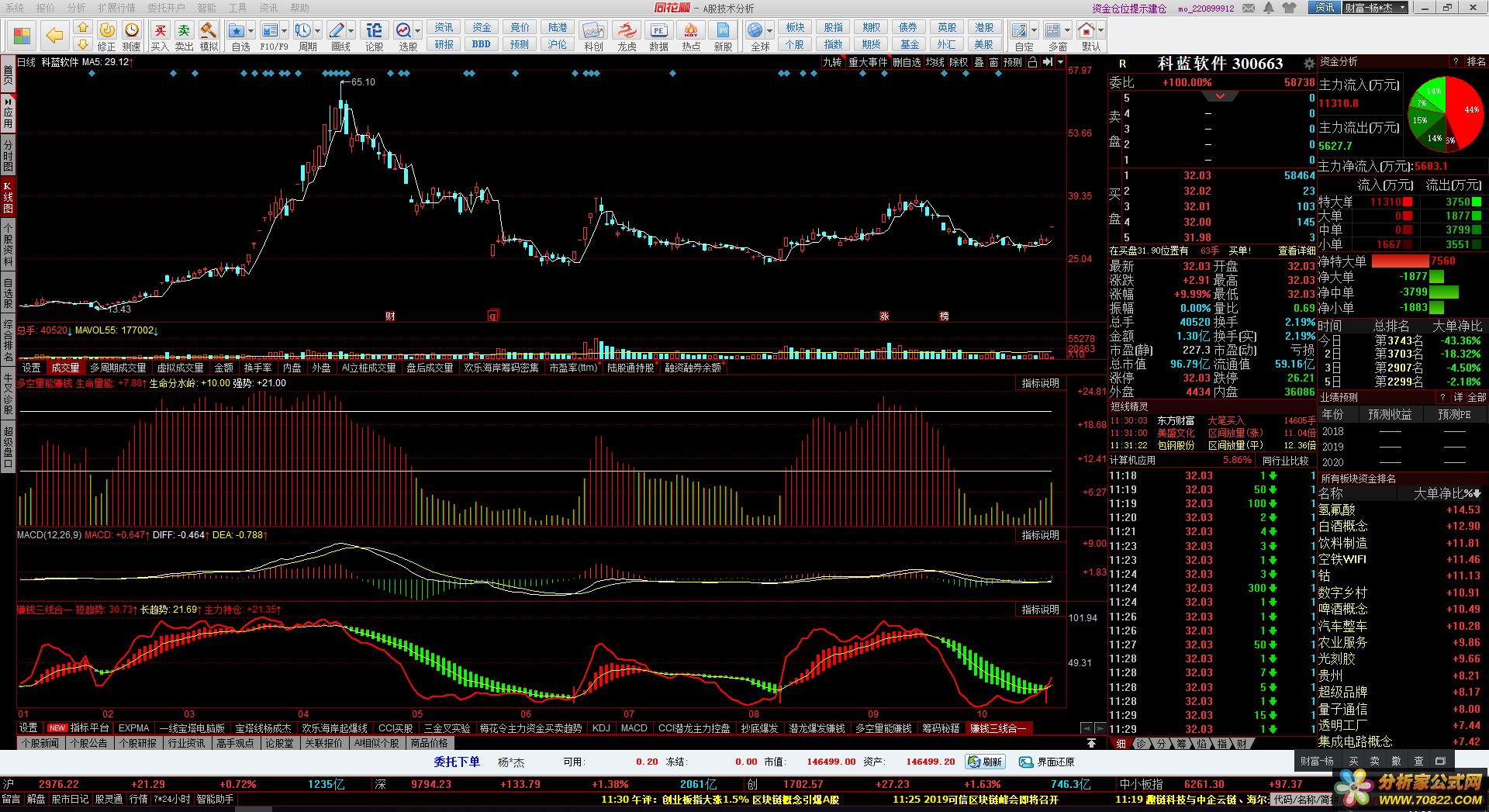Open the 热点 hot topics icon

pos(690,30)
